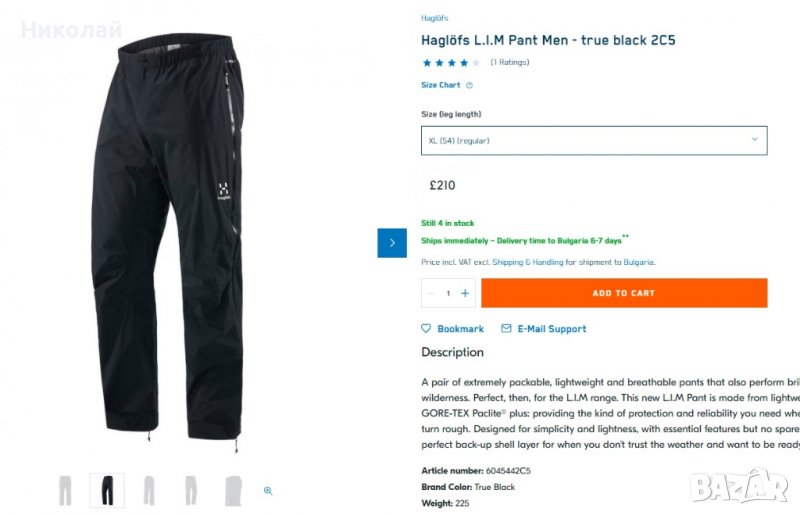Image resolution: width=800 pixels, height=515 pixels.
Task: Click the Size Chart info icon
Action: click(469, 85)
